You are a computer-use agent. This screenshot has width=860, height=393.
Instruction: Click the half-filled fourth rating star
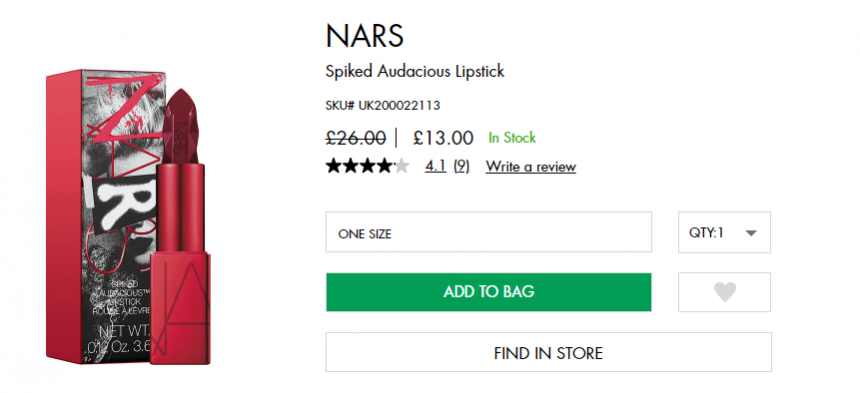click(x=385, y=166)
